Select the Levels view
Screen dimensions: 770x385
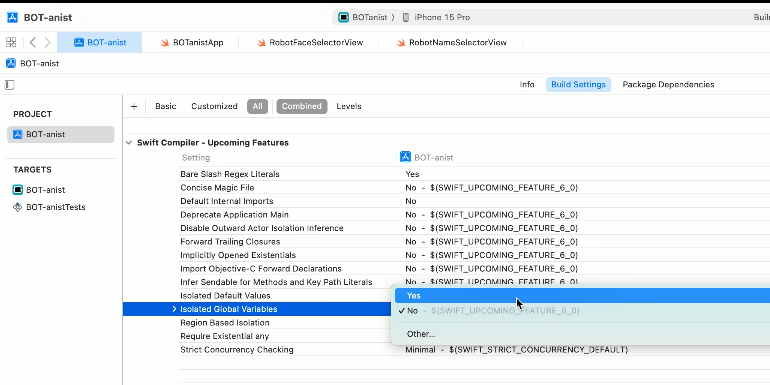(349, 106)
